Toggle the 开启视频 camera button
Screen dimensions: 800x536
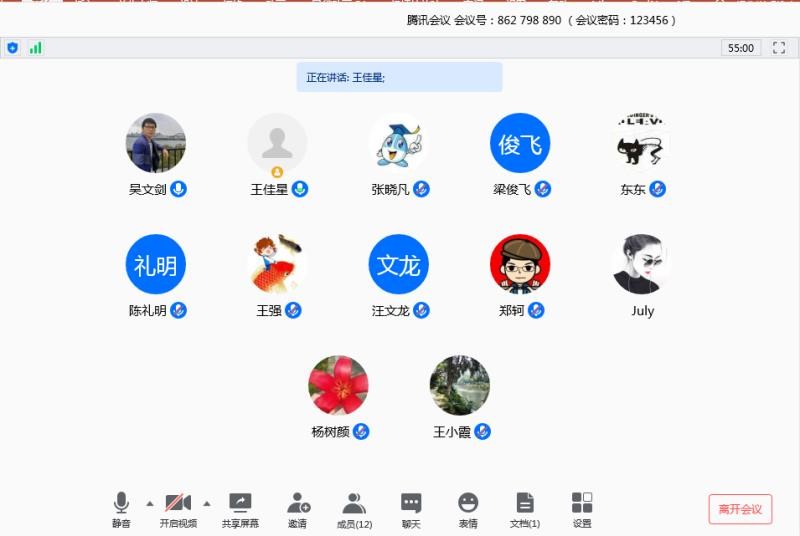(x=178, y=503)
